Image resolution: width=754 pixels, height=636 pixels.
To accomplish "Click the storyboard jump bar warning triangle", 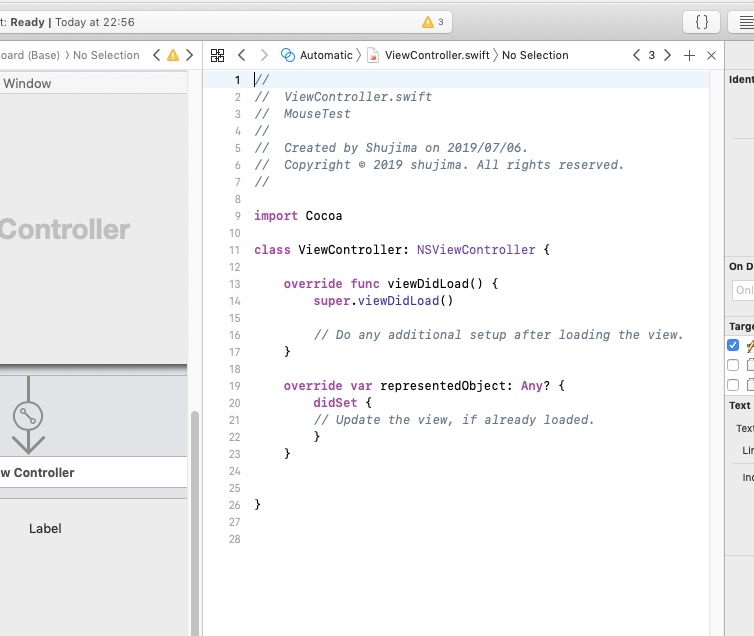I will [173, 55].
